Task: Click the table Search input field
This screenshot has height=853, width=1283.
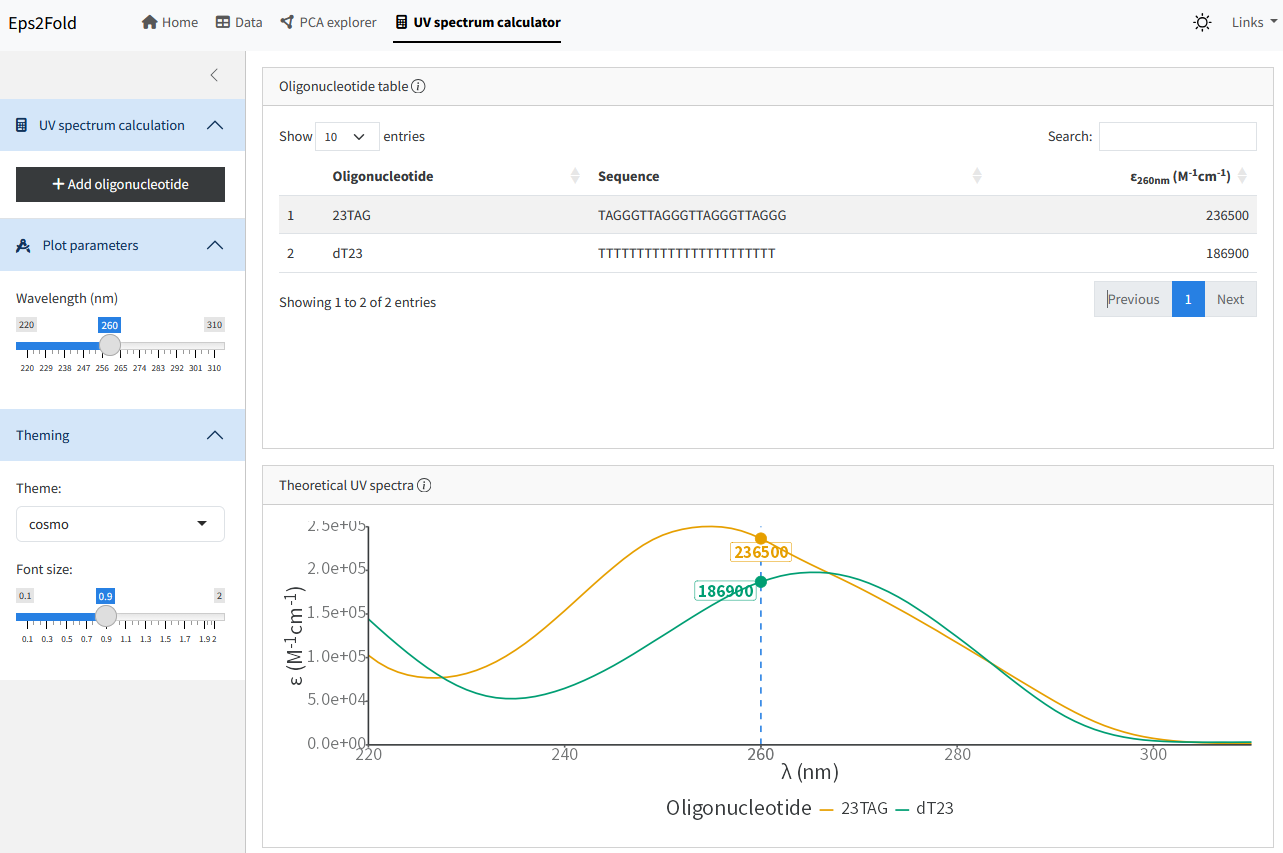Action: (x=1177, y=136)
